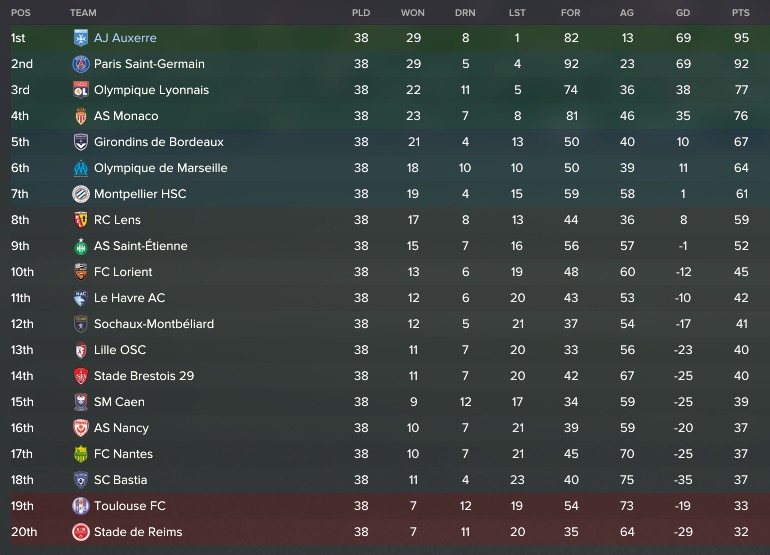The image size is (770, 555).
Task: Sort table by GD column header
Action: (x=683, y=13)
